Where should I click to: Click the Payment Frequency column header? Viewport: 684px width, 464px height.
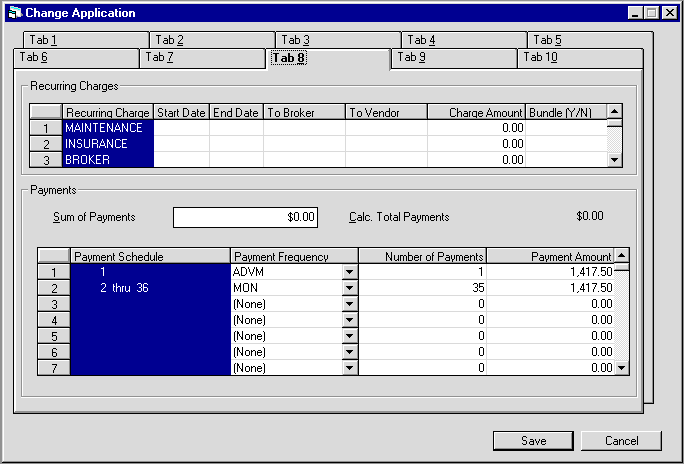tap(294, 256)
